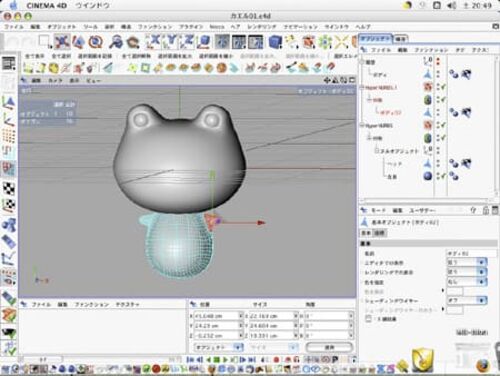Screen dimensions: 500x376
Task: Click the 適用 apply button in coordinates
Action: 329,347
